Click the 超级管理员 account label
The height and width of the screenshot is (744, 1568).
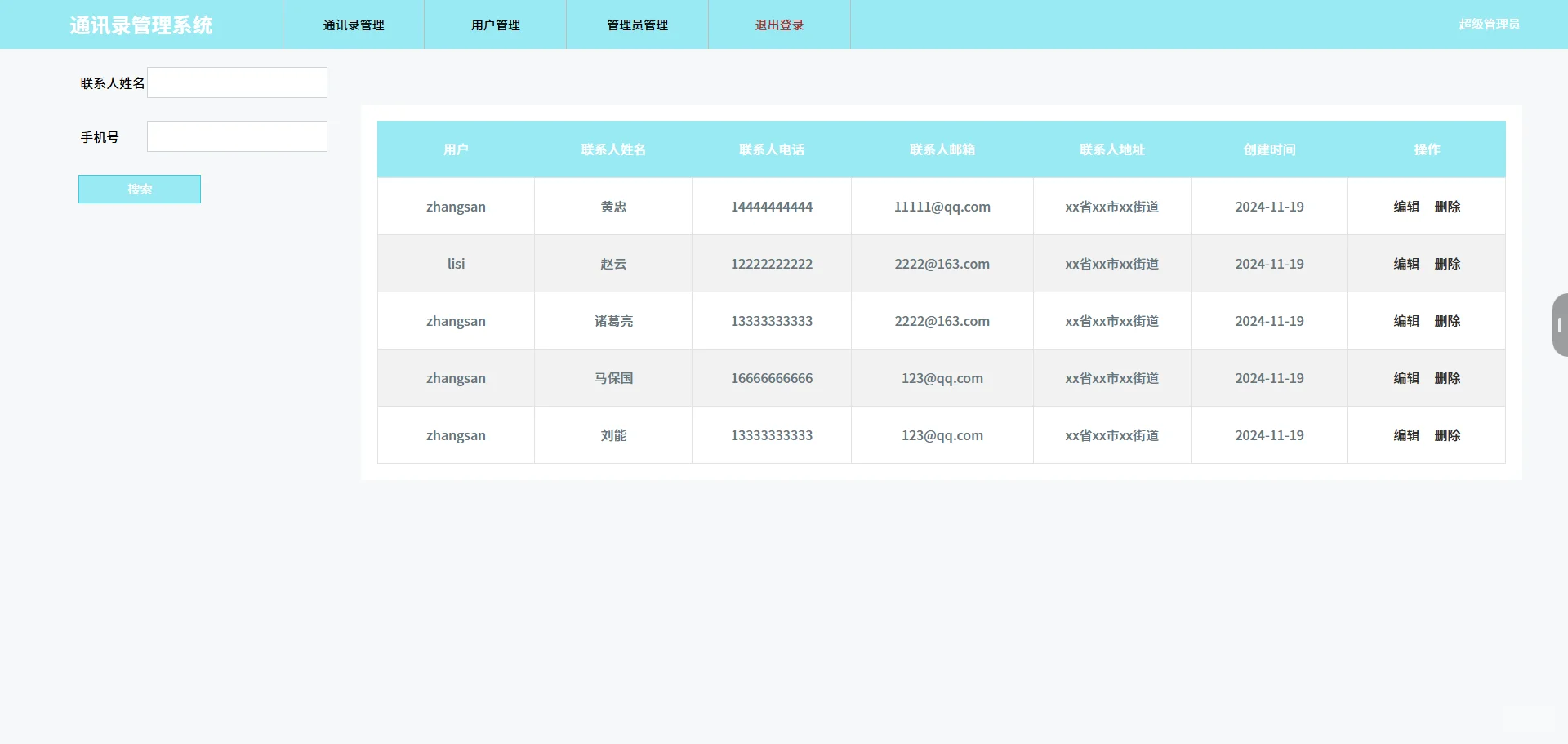coord(1489,25)
